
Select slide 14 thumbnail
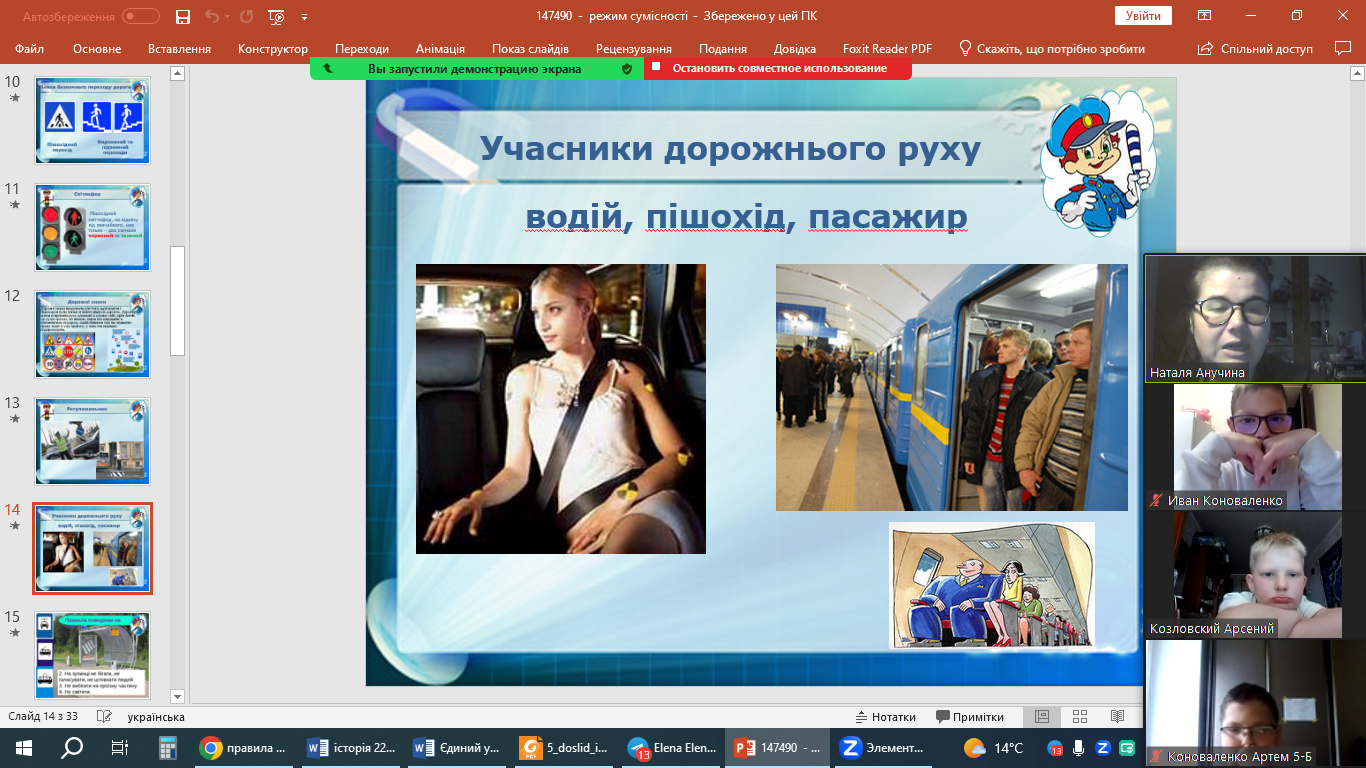[92, 549]
